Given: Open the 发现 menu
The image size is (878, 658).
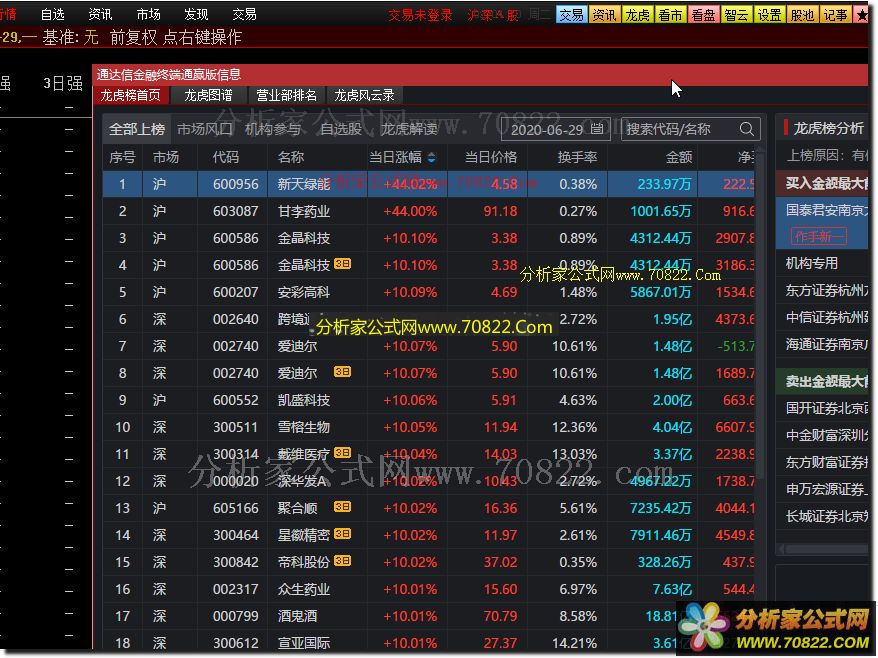Looking at the screenshot, I should tap(196, 14).
